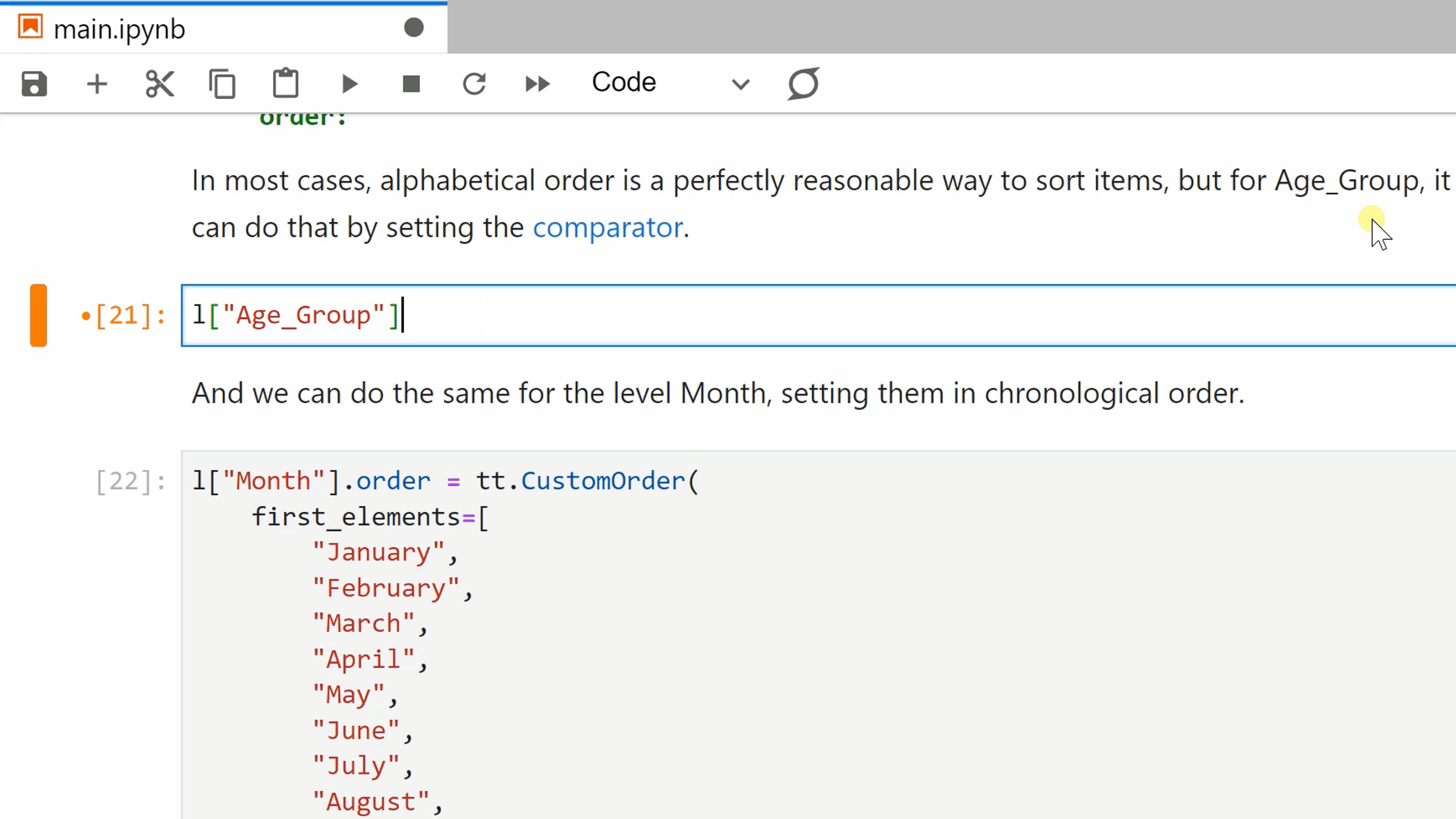Interrupt the kernel with the stop icon

pos(411,84)
